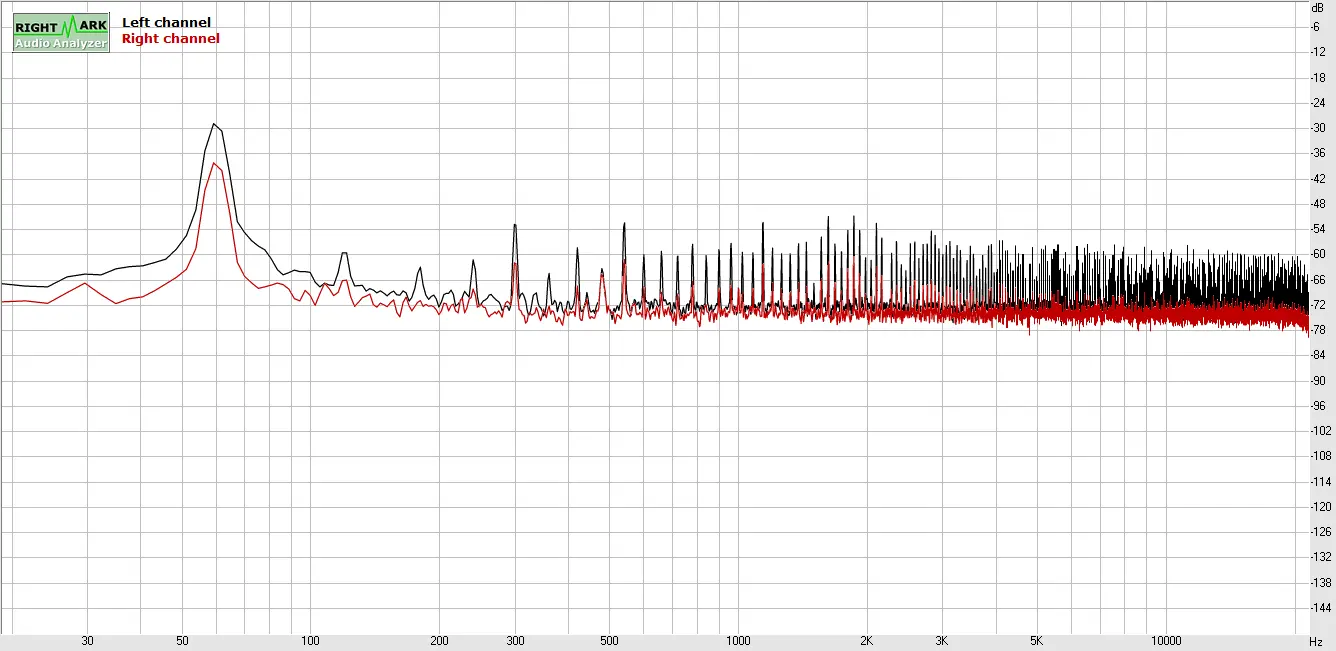
Task: Click the "Hz" axis unit label
Action: [1316, 640]
